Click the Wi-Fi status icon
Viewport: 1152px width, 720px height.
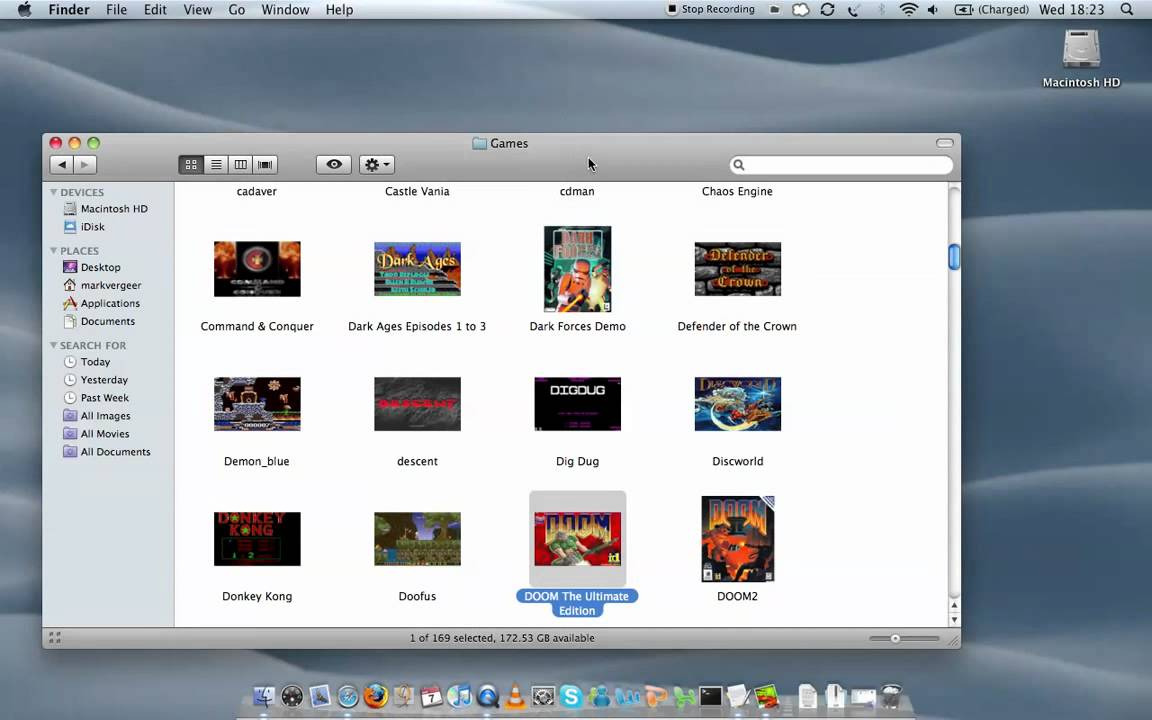click(x=909, y=10)
